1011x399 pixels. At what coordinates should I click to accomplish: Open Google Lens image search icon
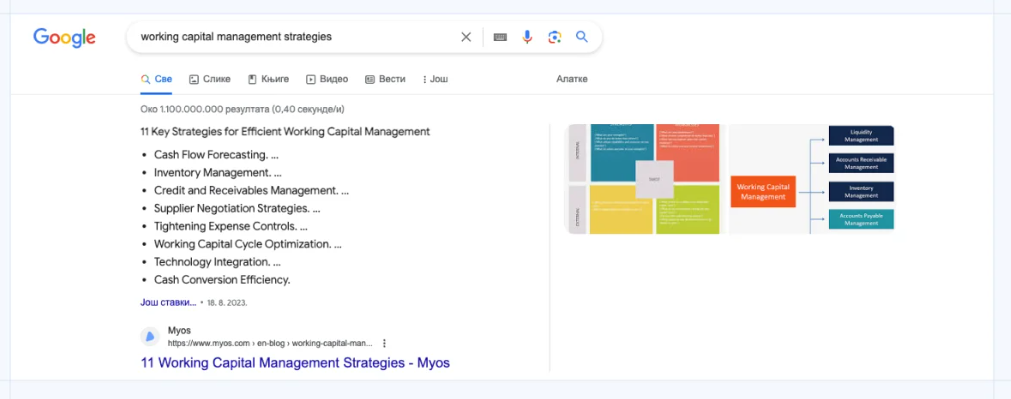coord(555,37)
